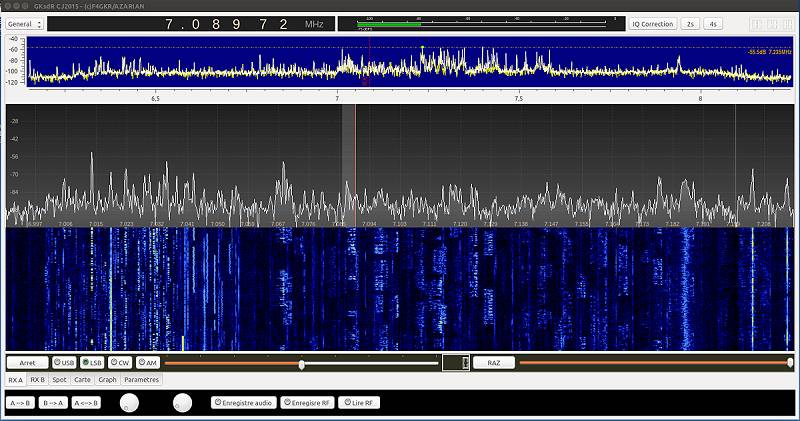The image size is (800, 421).
Task: Switch to the RX B tab
Action: coord(38,380)
